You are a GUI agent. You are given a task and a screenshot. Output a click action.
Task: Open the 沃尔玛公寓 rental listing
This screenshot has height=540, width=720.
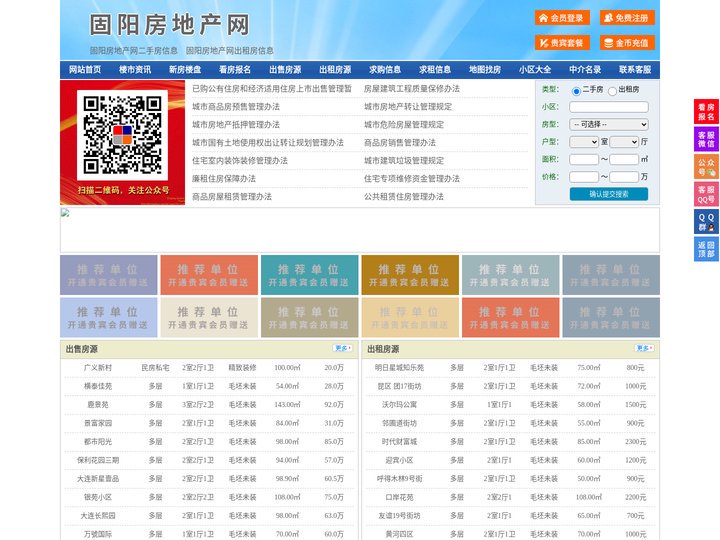pyautogui.click(x=399, y=405)
